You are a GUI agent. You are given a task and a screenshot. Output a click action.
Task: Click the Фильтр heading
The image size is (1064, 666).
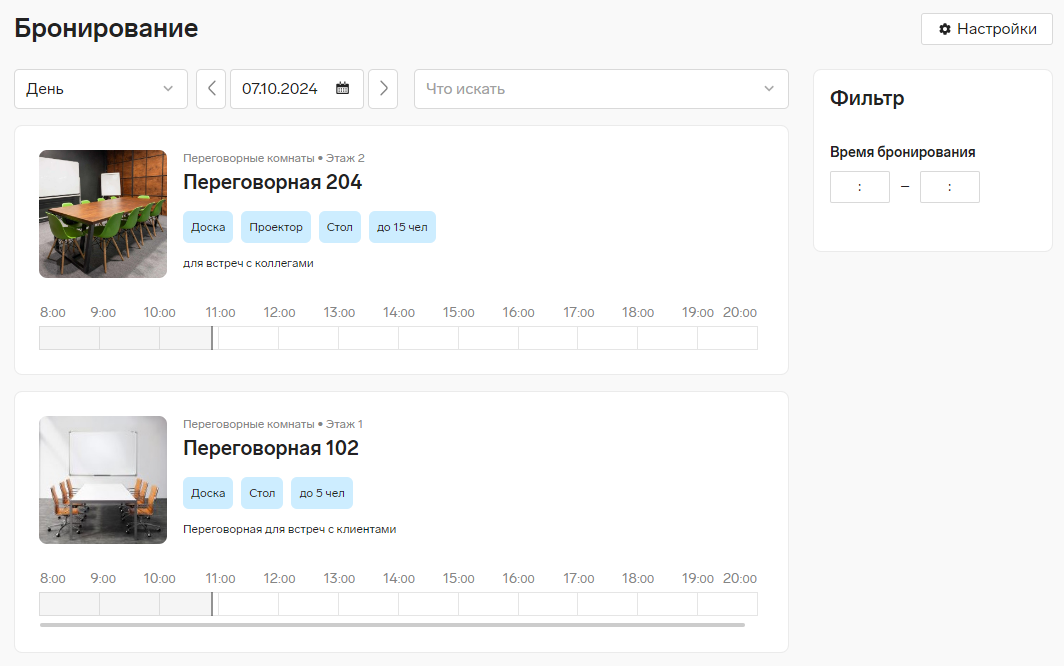[x=867, y=98]
